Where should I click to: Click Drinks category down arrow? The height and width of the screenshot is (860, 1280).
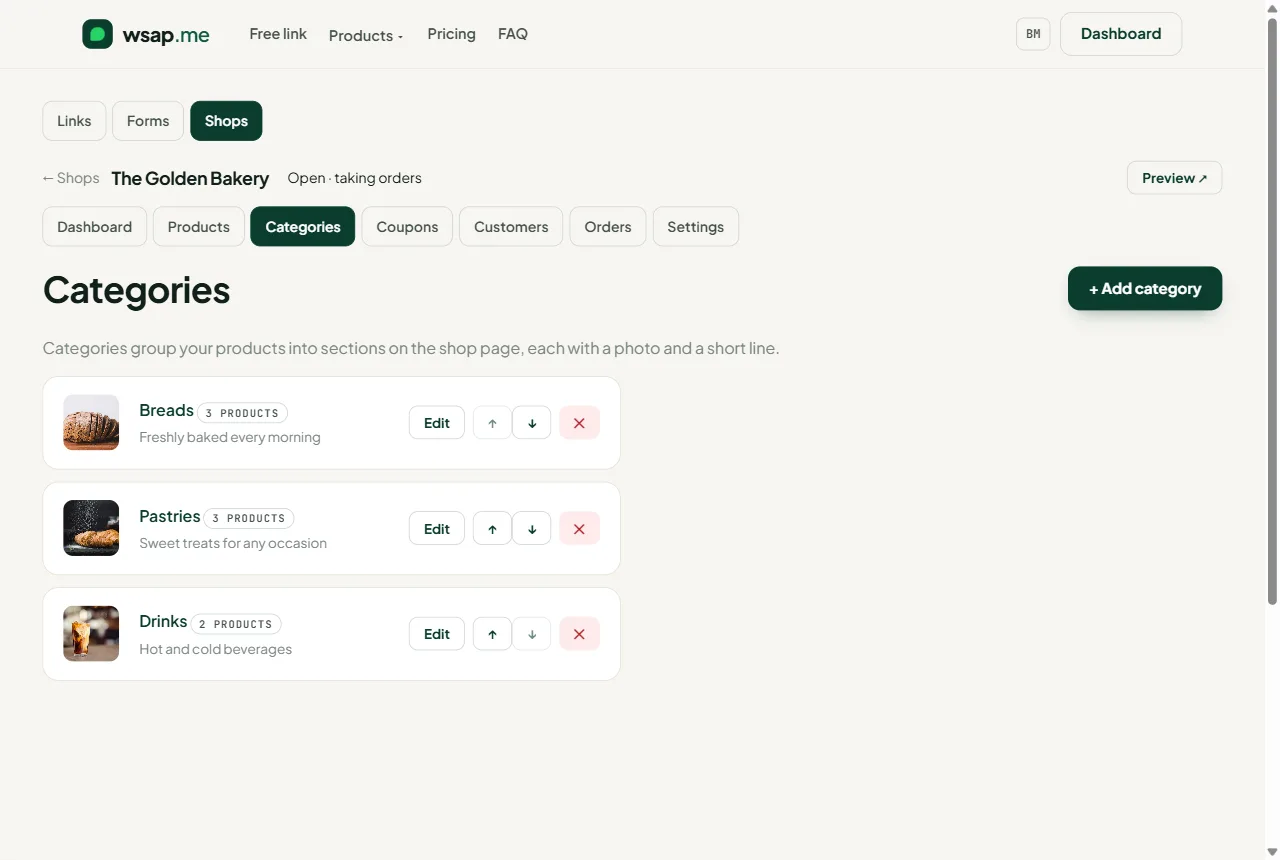[532, 634]
